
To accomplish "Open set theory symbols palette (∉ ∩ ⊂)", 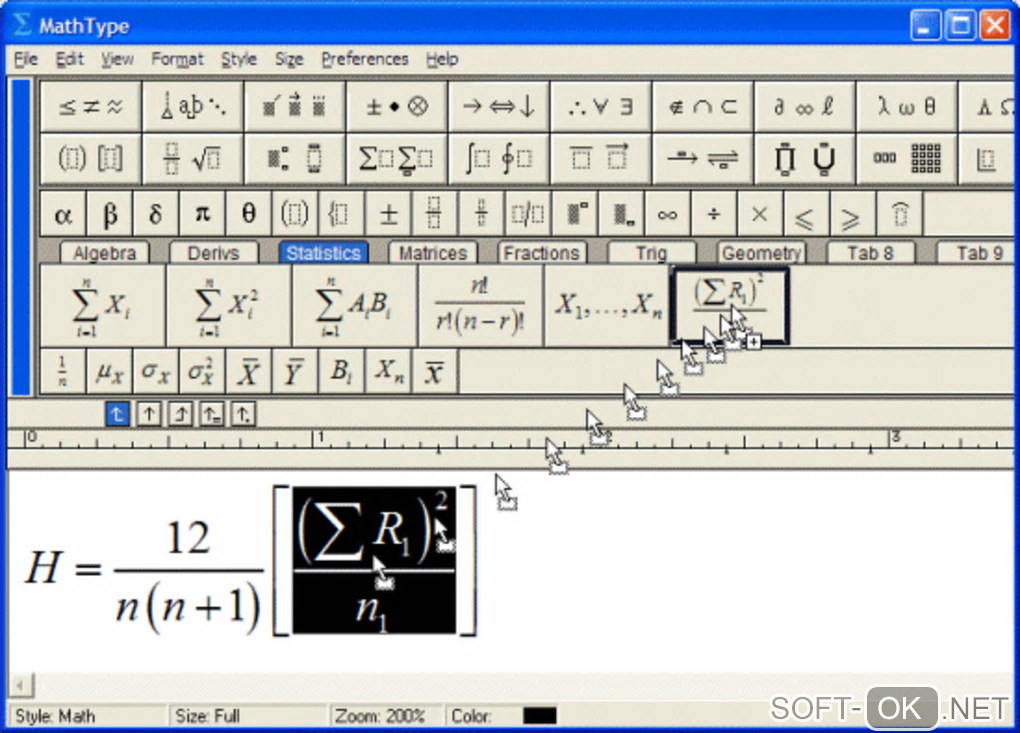I will [x=703, y=106].
